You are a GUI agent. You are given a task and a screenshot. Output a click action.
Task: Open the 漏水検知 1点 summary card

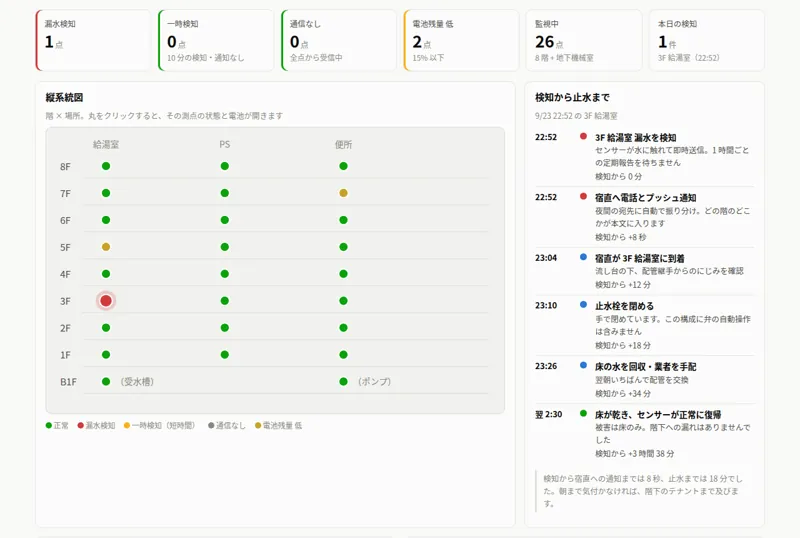pos(93,40)
